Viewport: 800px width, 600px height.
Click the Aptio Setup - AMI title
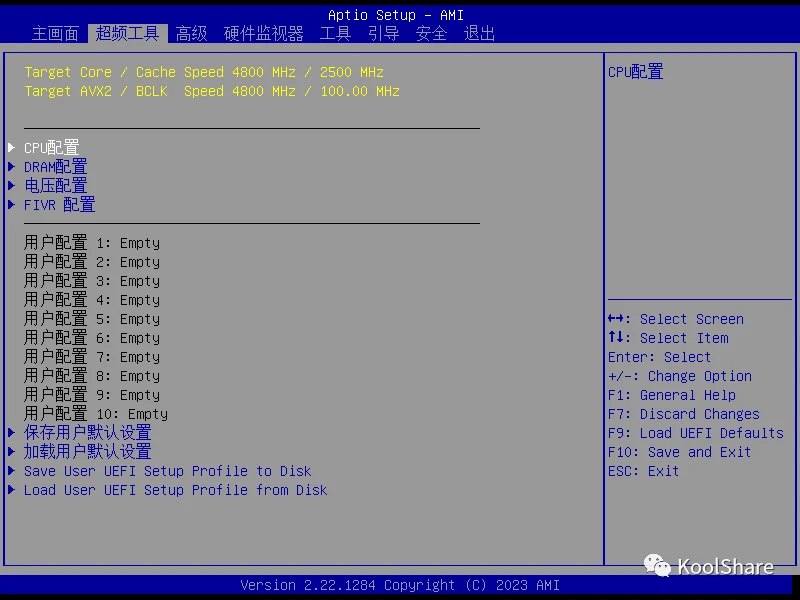pos(396,15)
